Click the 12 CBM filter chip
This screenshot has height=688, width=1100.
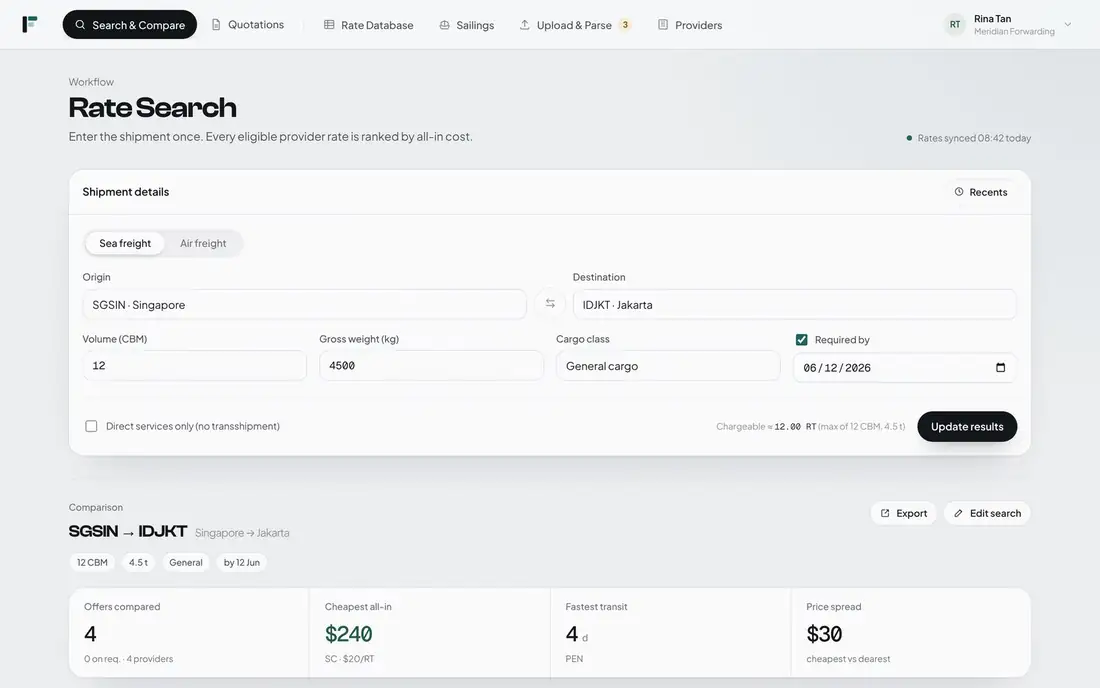point(92,562)
